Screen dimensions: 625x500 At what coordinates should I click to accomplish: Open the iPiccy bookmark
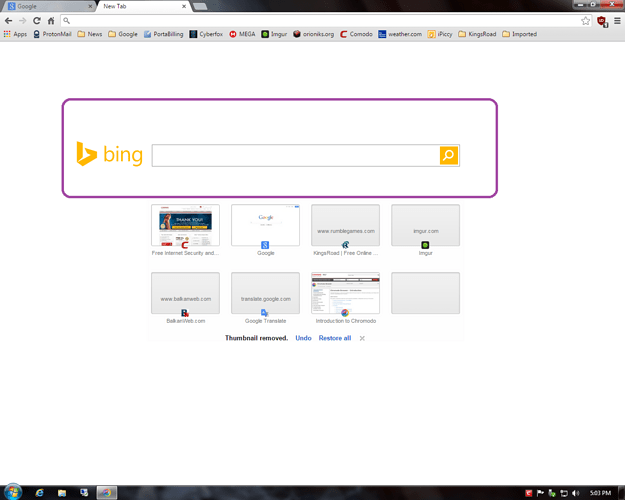[x=440, y=34]
